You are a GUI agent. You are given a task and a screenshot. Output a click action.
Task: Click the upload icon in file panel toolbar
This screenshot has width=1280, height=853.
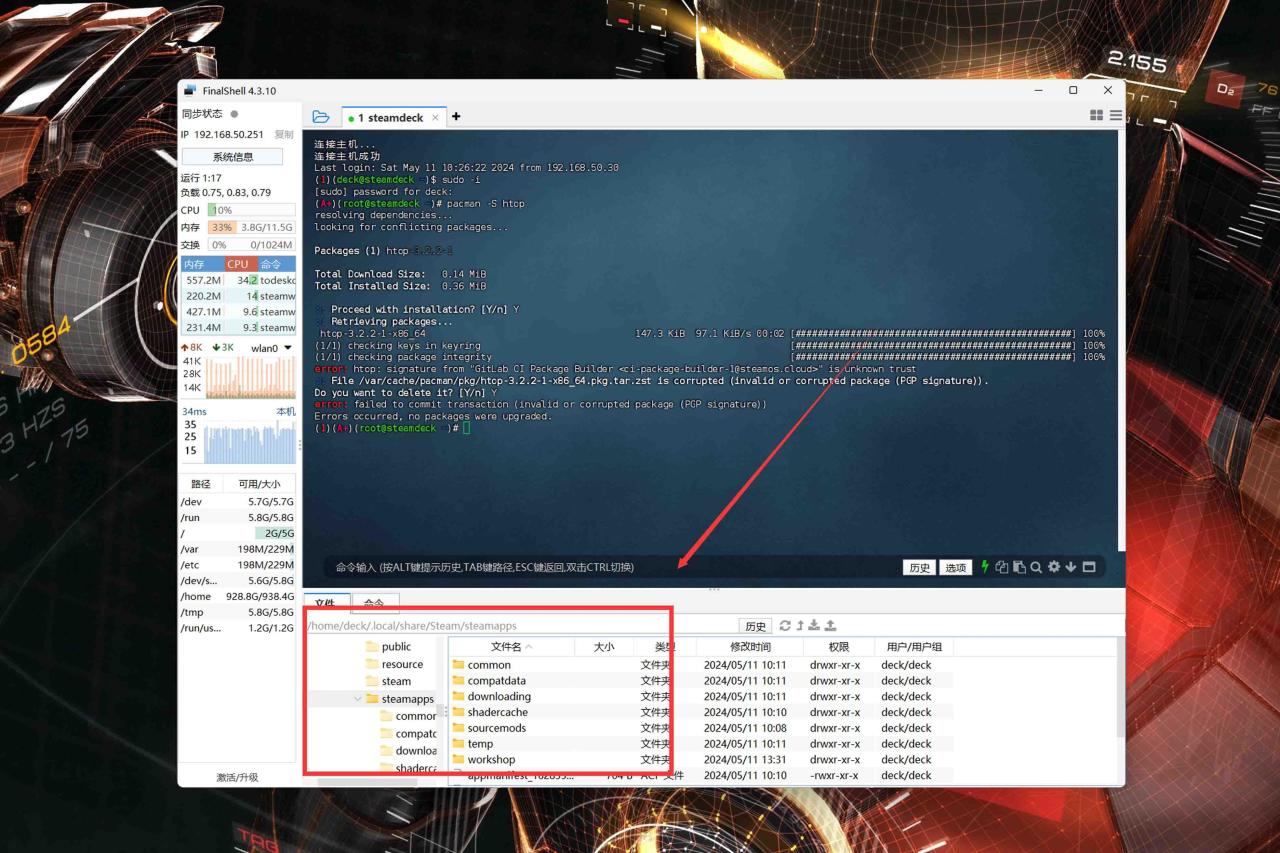tap(831, 625)
